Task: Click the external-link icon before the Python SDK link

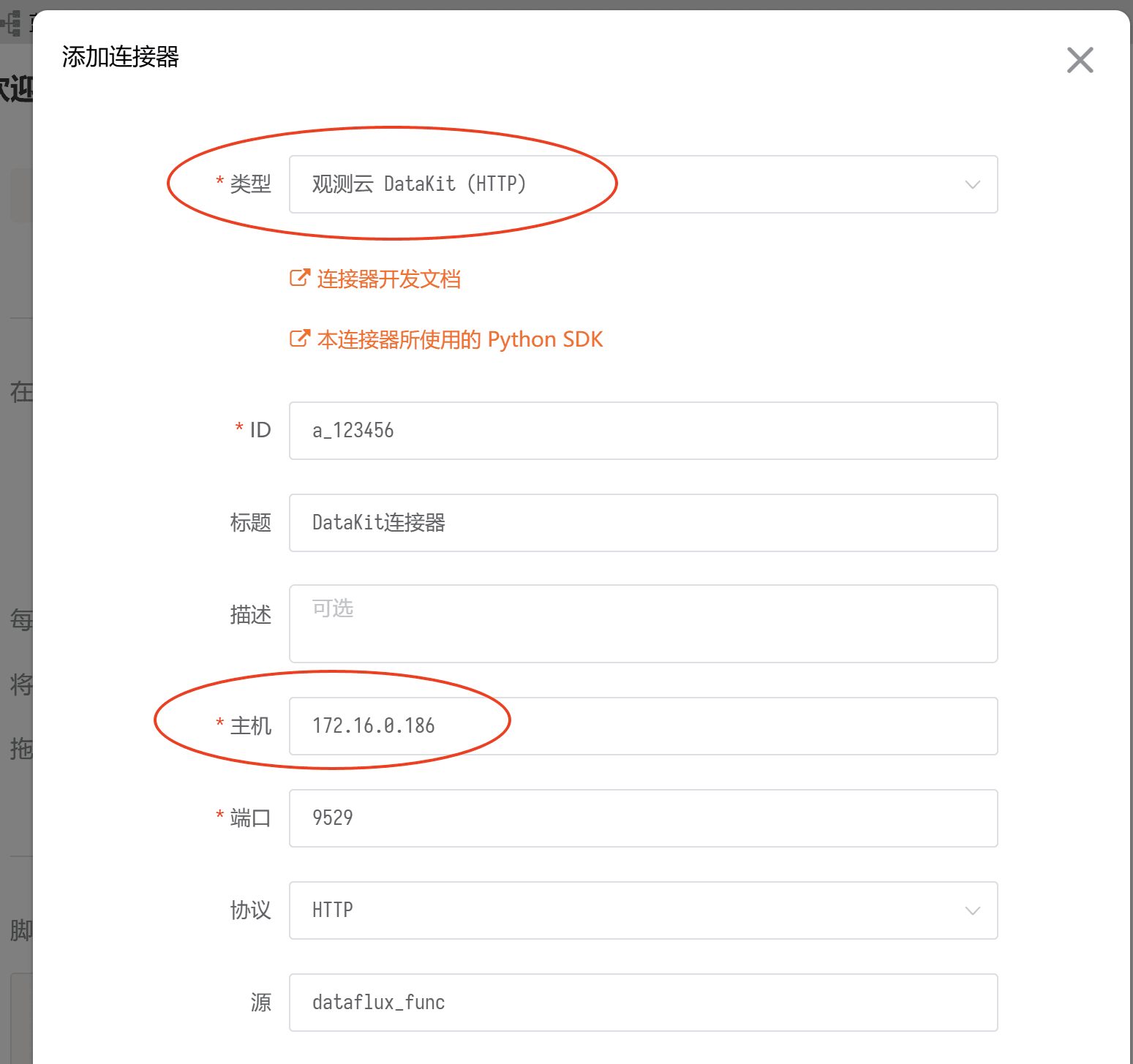Action: click(300, 339)
